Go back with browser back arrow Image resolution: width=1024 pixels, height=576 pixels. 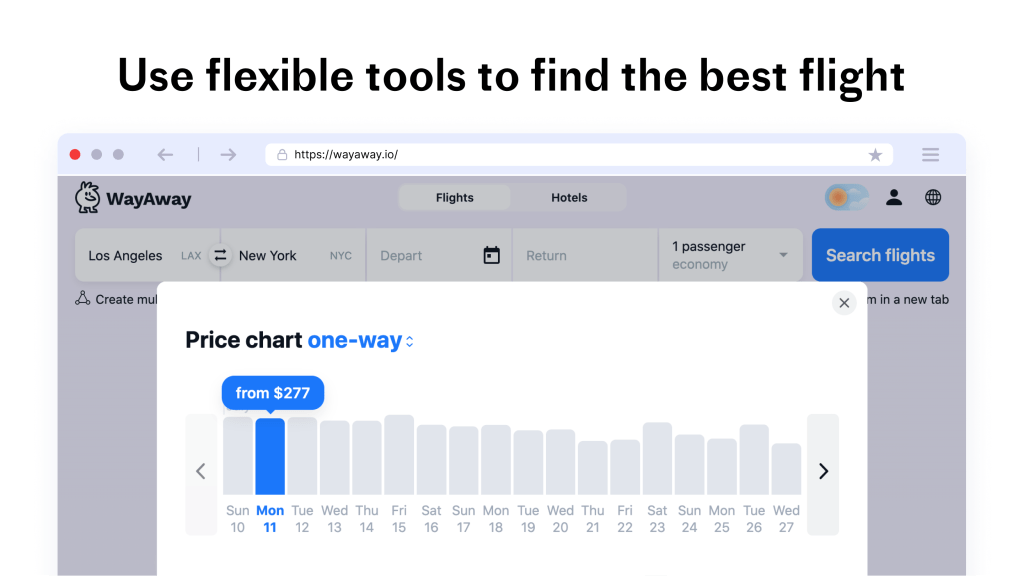click(165, 155)
